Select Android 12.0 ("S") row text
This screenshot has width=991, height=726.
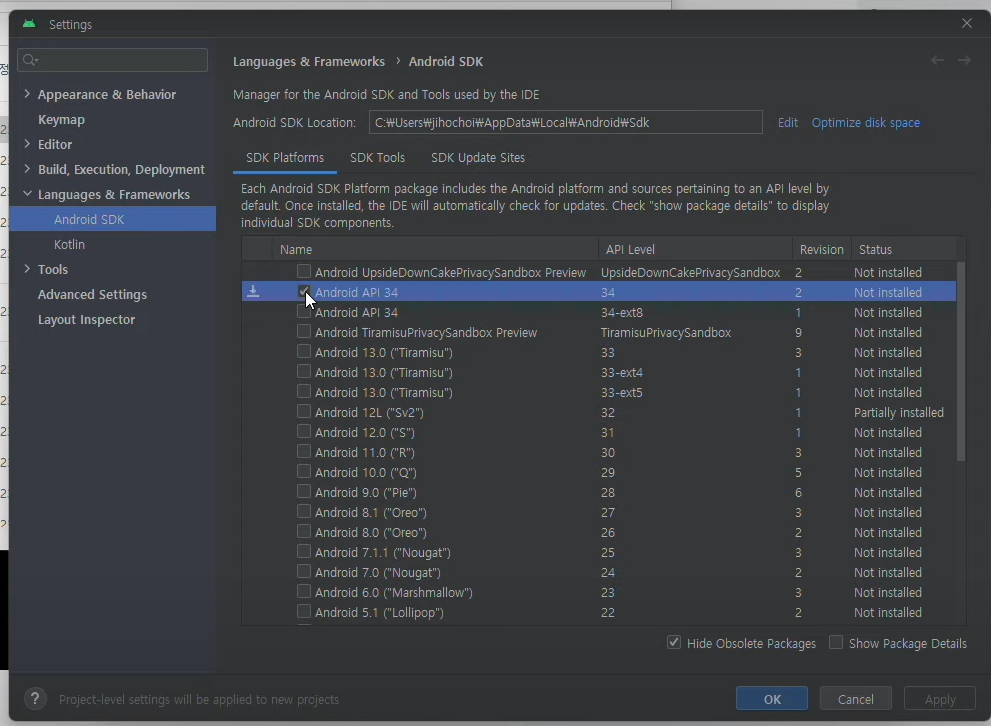tap(365, 433)
